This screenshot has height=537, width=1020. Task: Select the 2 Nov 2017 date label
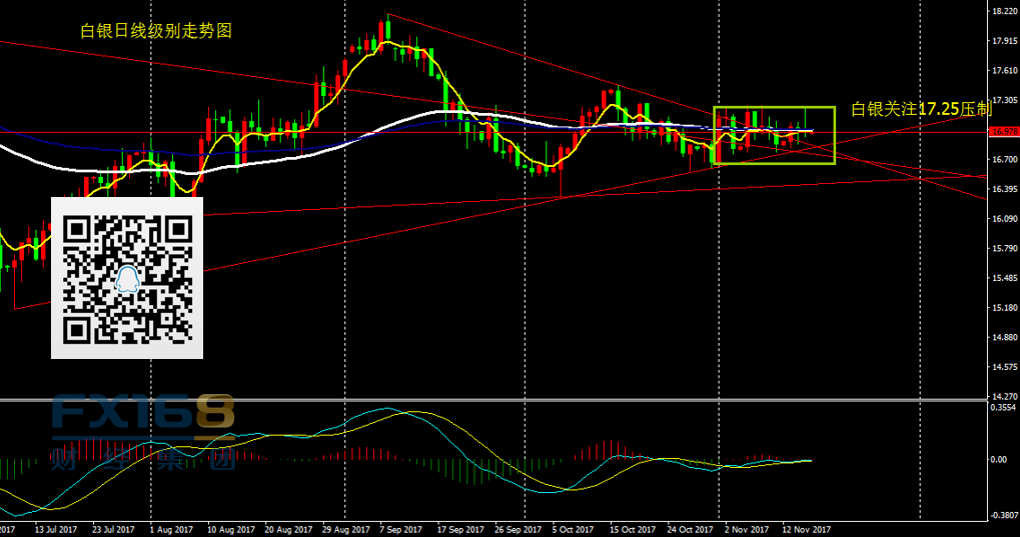point(745,529)
